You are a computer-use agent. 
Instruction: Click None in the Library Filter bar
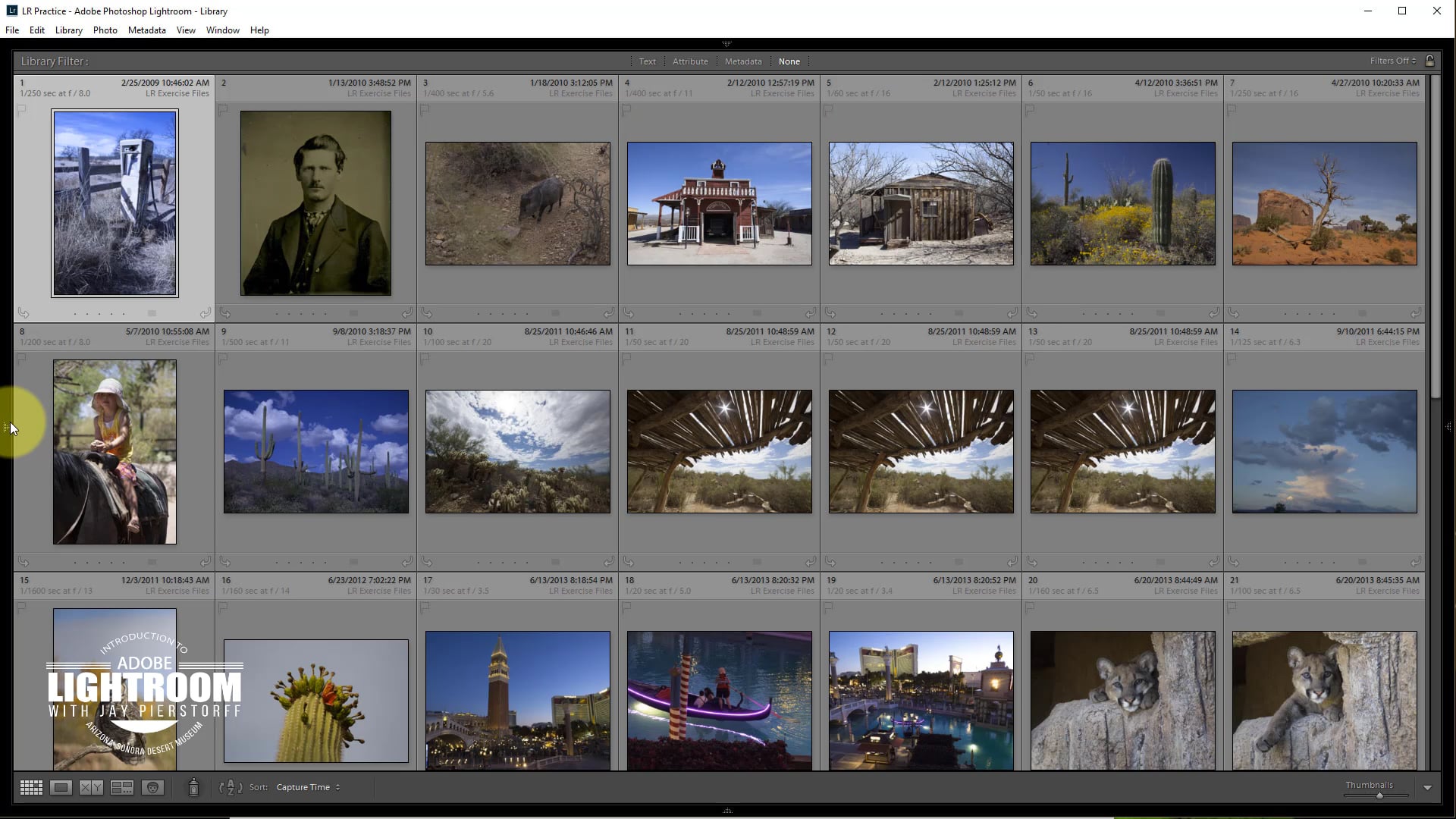(x=789, y=61)
